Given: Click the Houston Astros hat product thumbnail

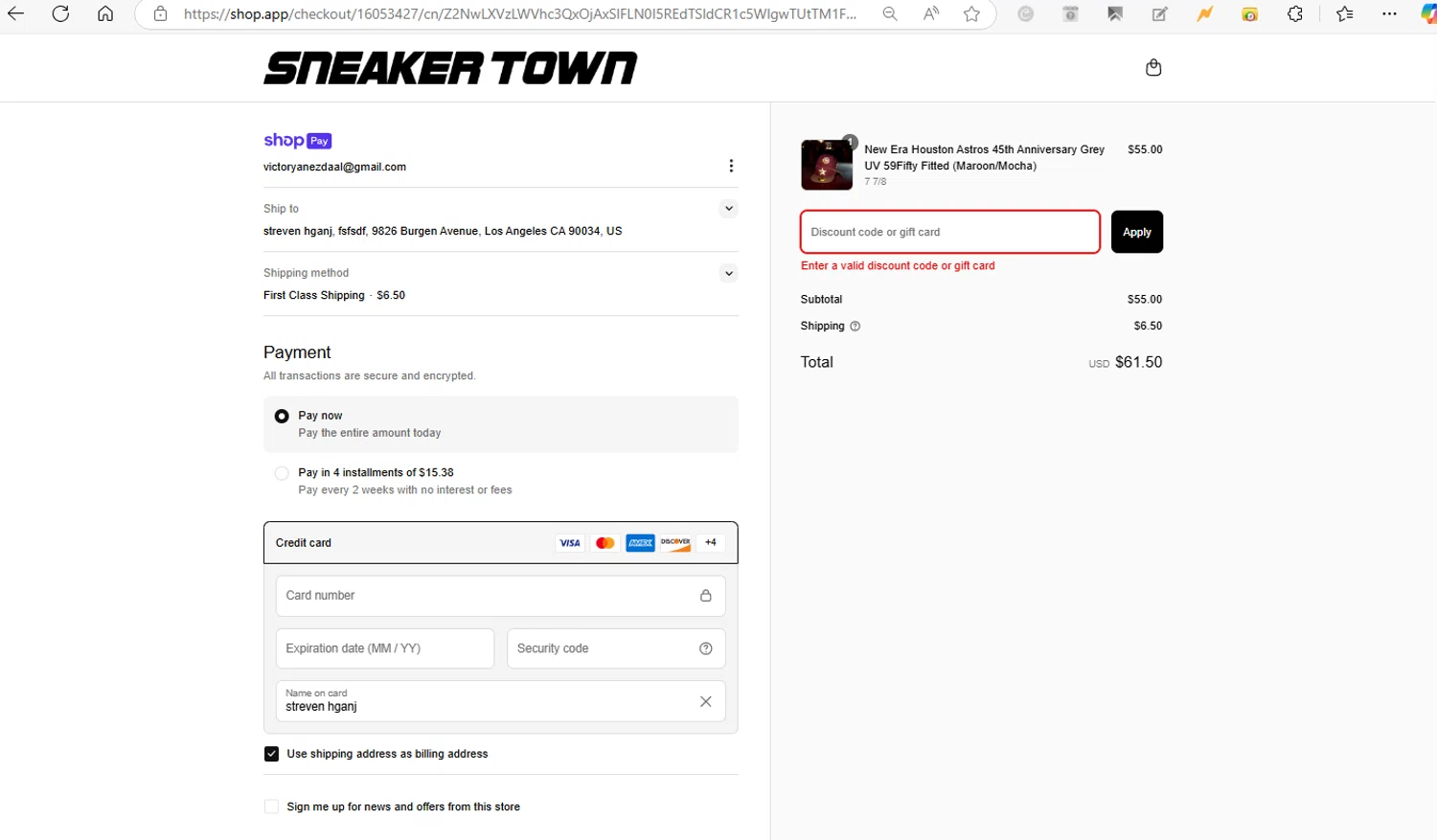Looking at the screenshot, I should [827, 165].
